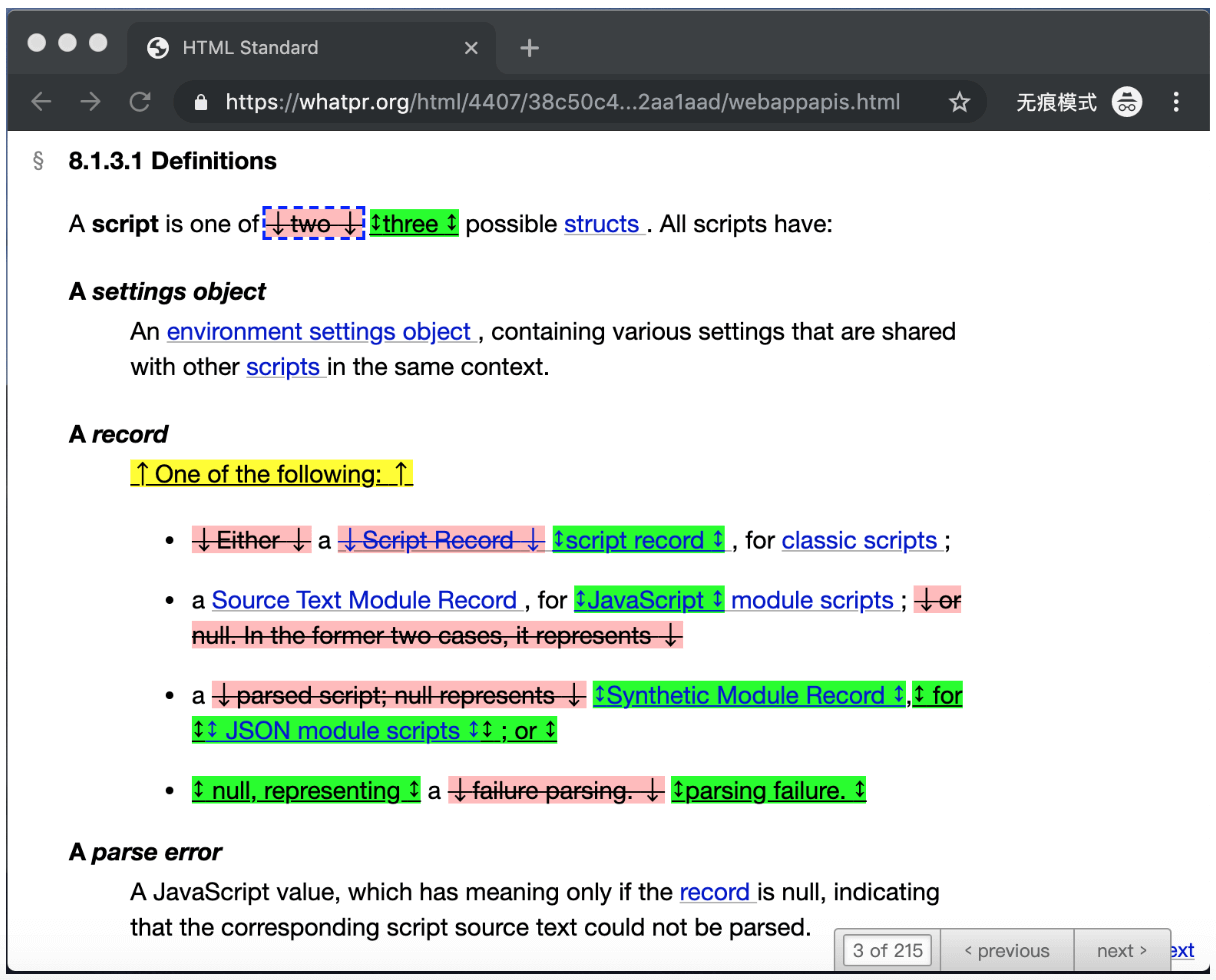
Task: Click the incognito mode badge icon
Action: [x=1127, y=101]
